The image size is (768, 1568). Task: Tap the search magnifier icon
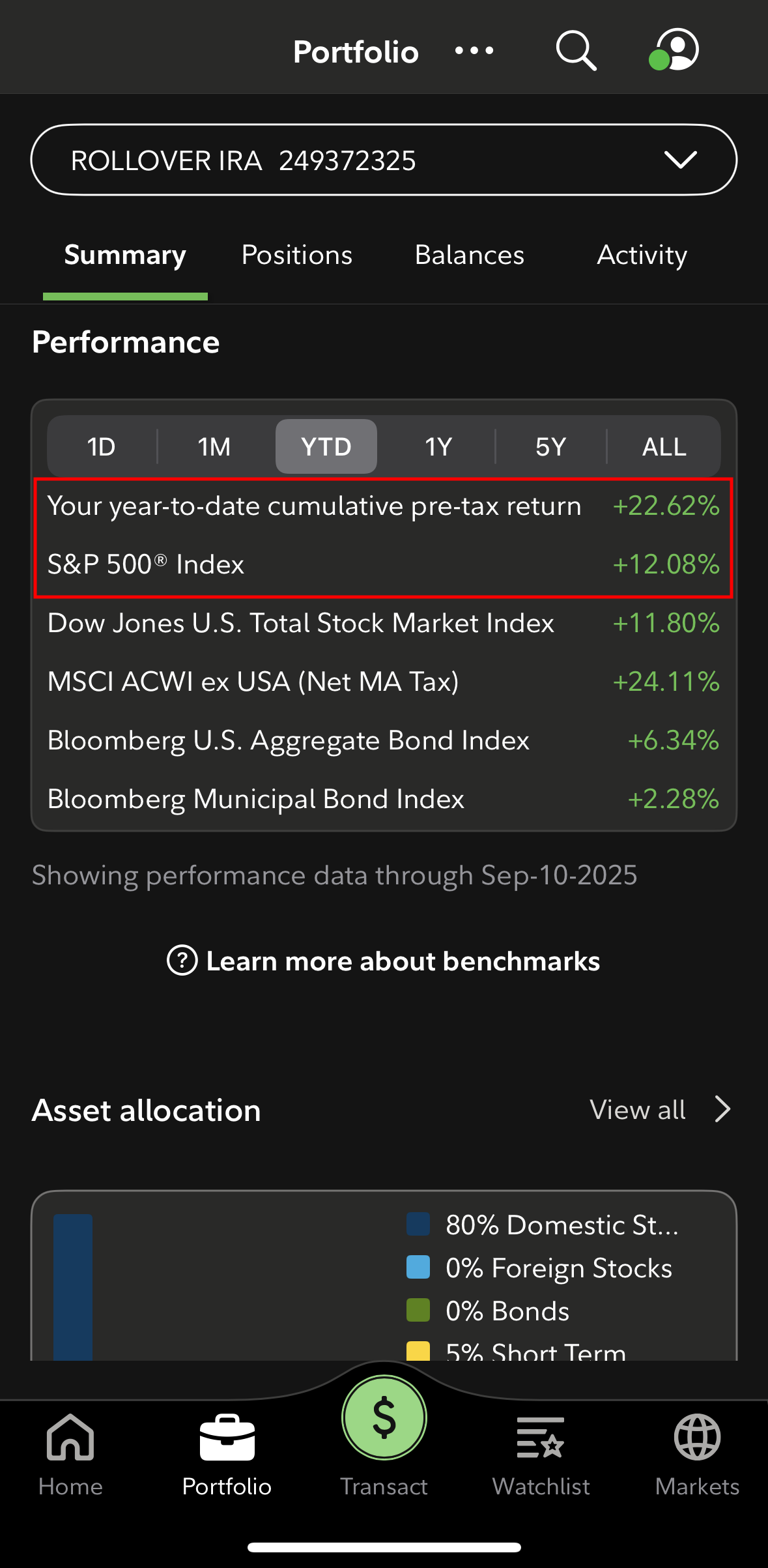pyautogui.click(x=576, y=50)
